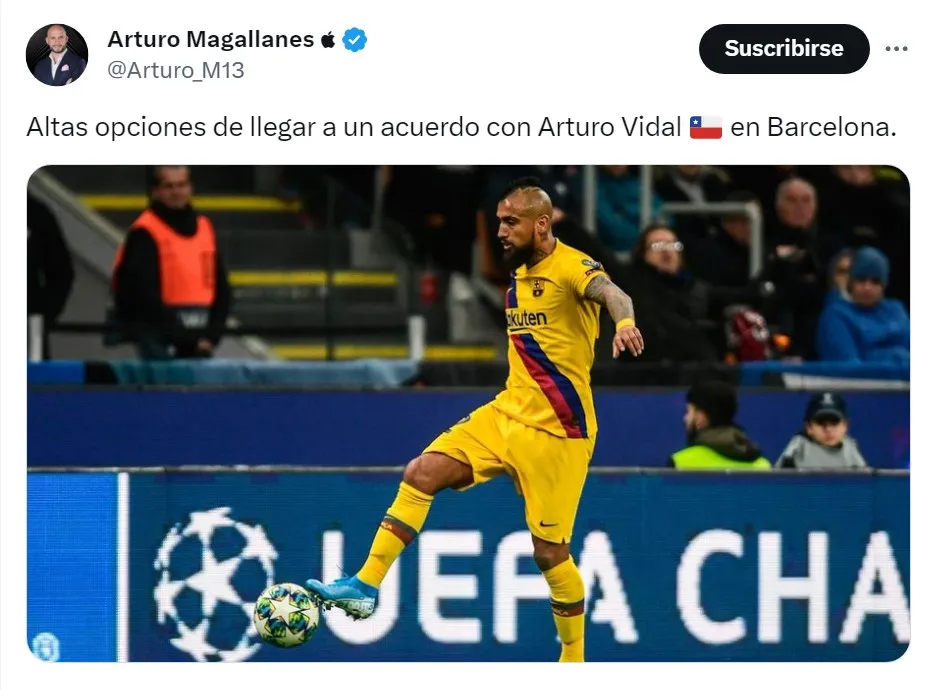Click the Rakuten sponsor text on jersey
This screenshot has width=936, height=690.
(526, 319)
